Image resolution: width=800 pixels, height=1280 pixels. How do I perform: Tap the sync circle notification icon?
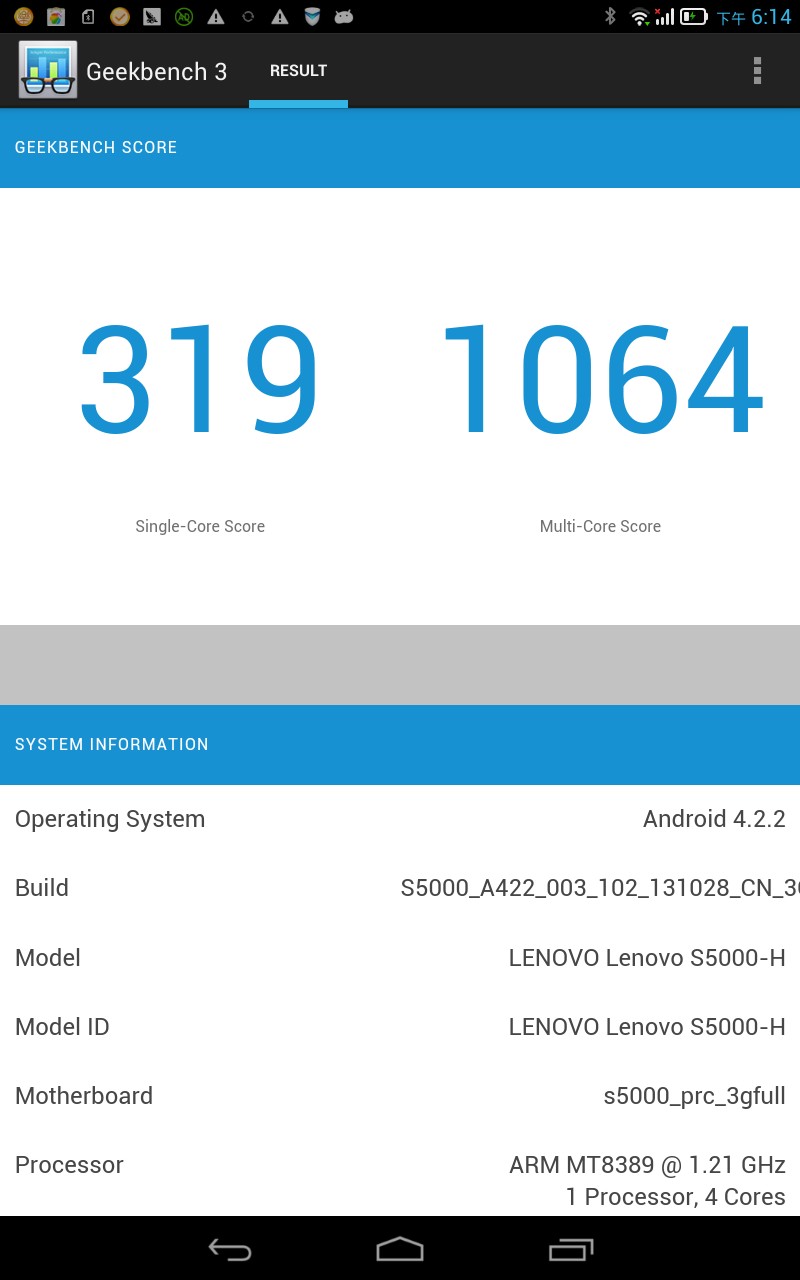[248, 17]
